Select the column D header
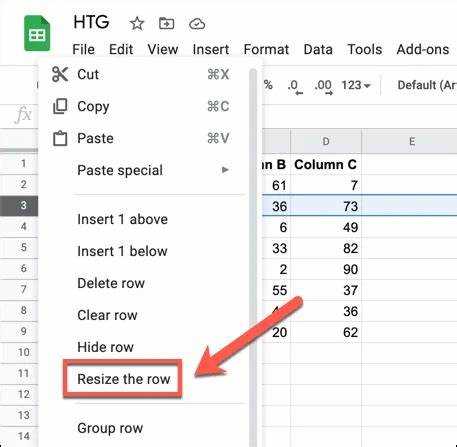Screen dimensions: 457x447 click(326, 141)
